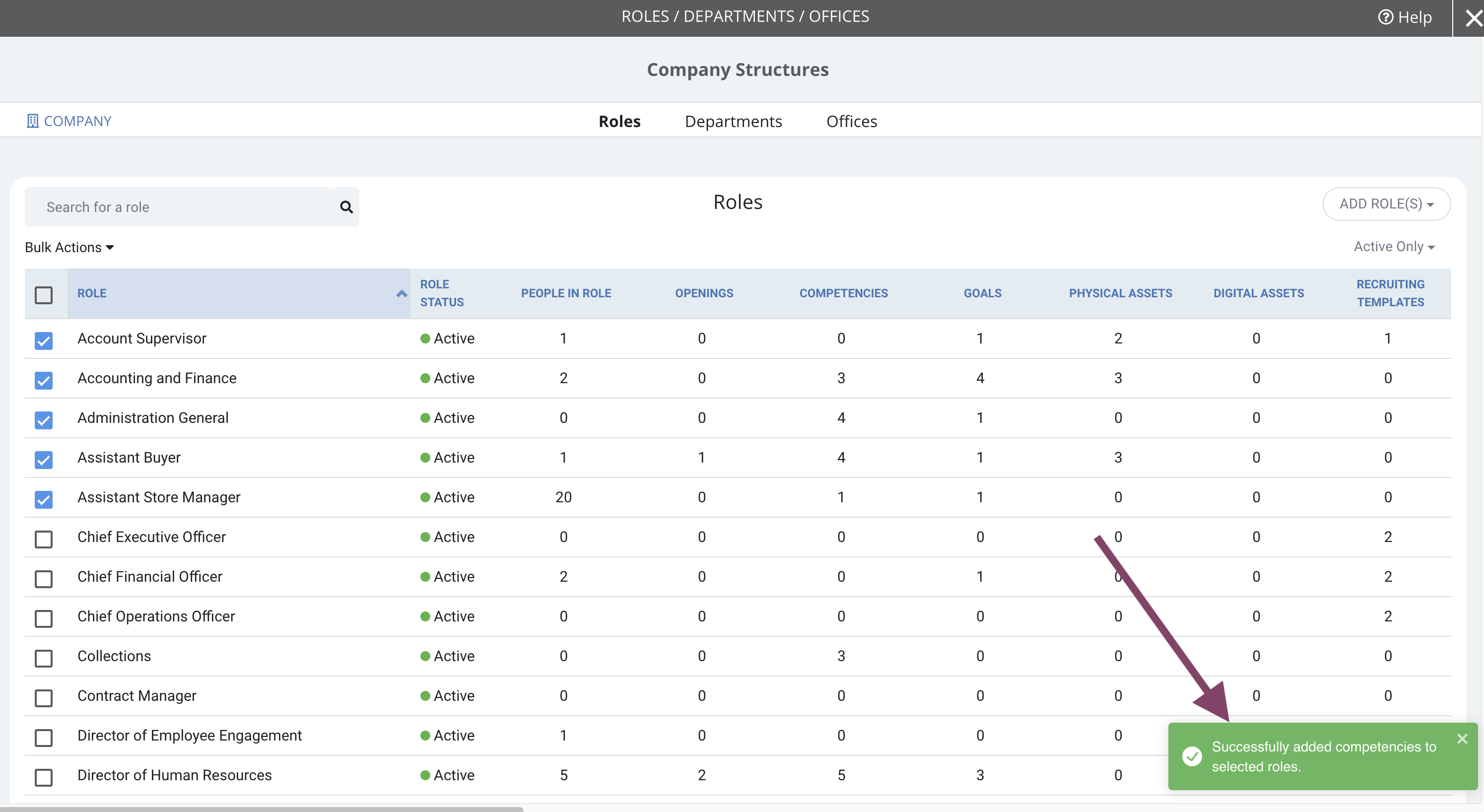
Task: Open Help from the header
Action: point(1405,17)
